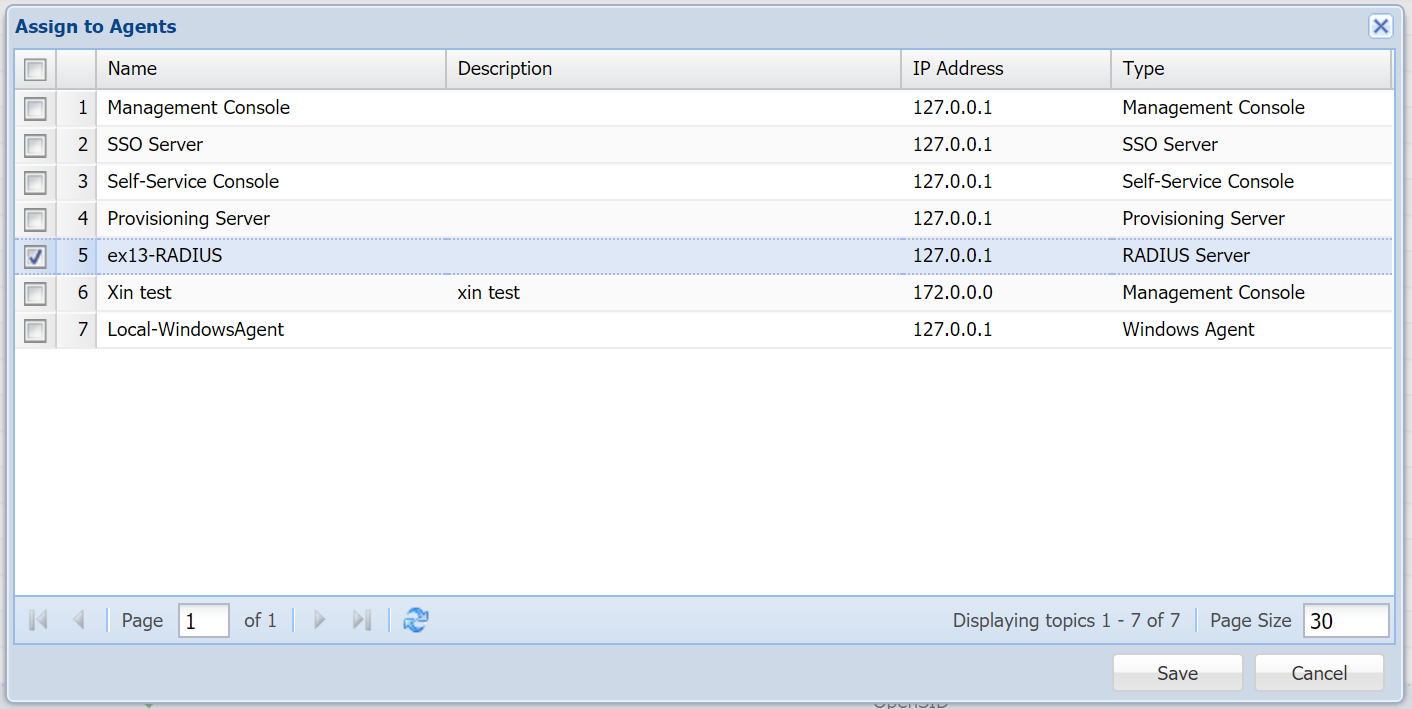Uncheck the ex13-RADIUS agent checkbox

point(35,257)
